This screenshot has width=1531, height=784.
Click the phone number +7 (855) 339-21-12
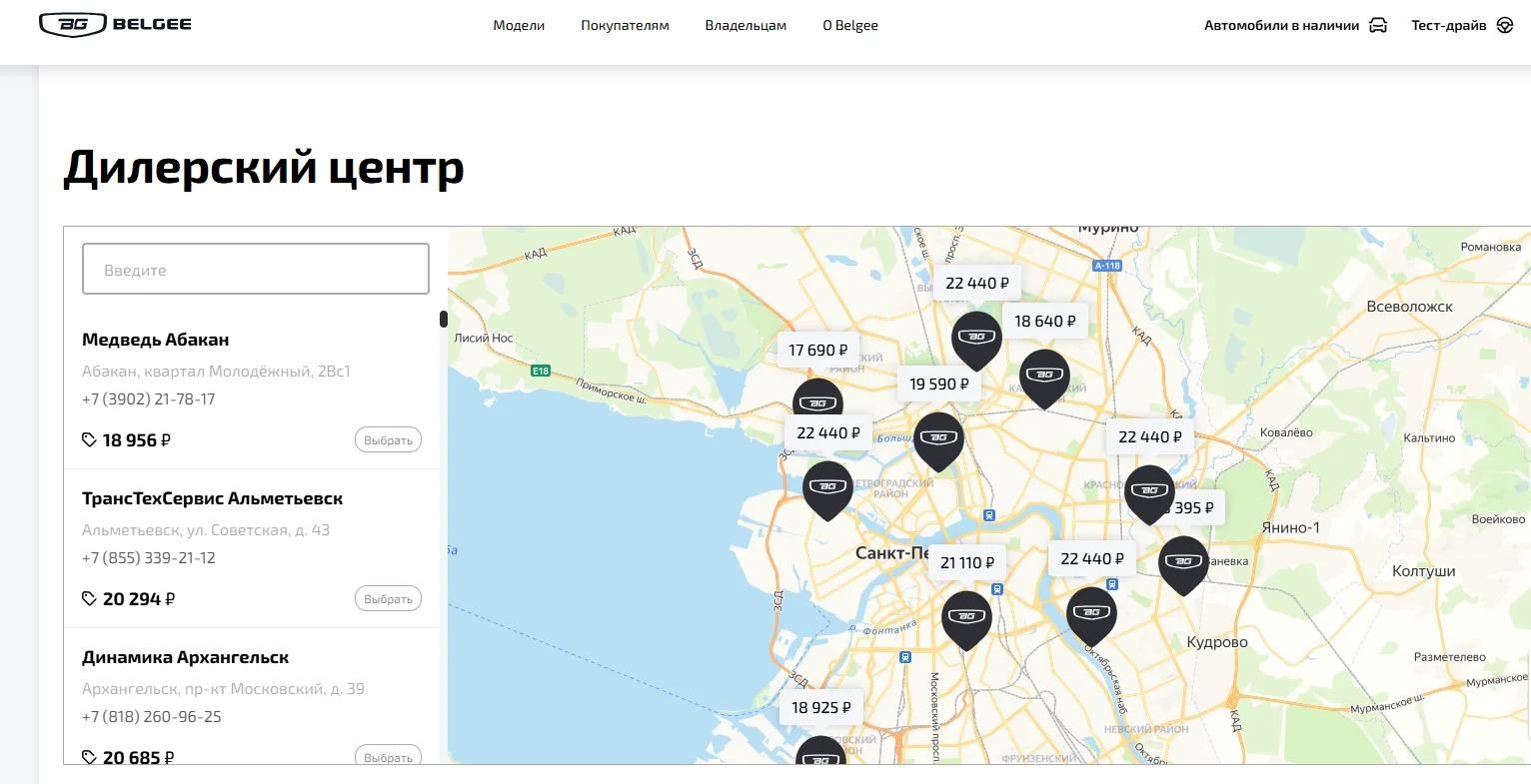(x=149, y=558)
